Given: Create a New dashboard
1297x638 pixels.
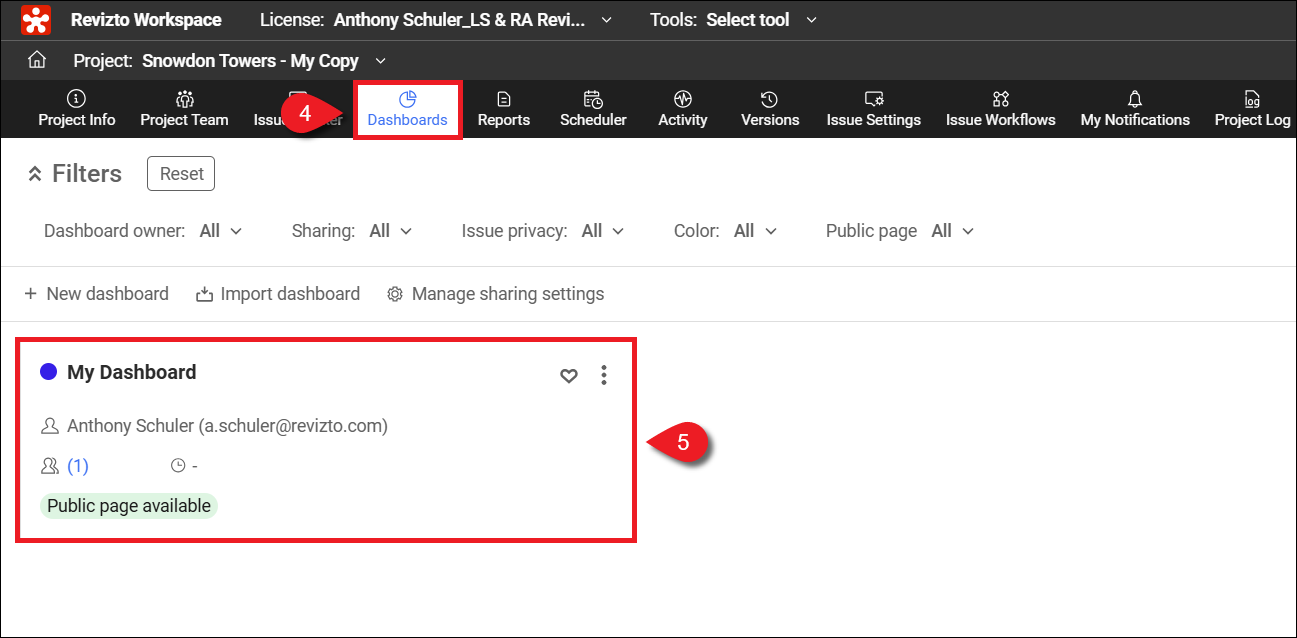Looking at the screenshot, I should click(x=96, y=294).
